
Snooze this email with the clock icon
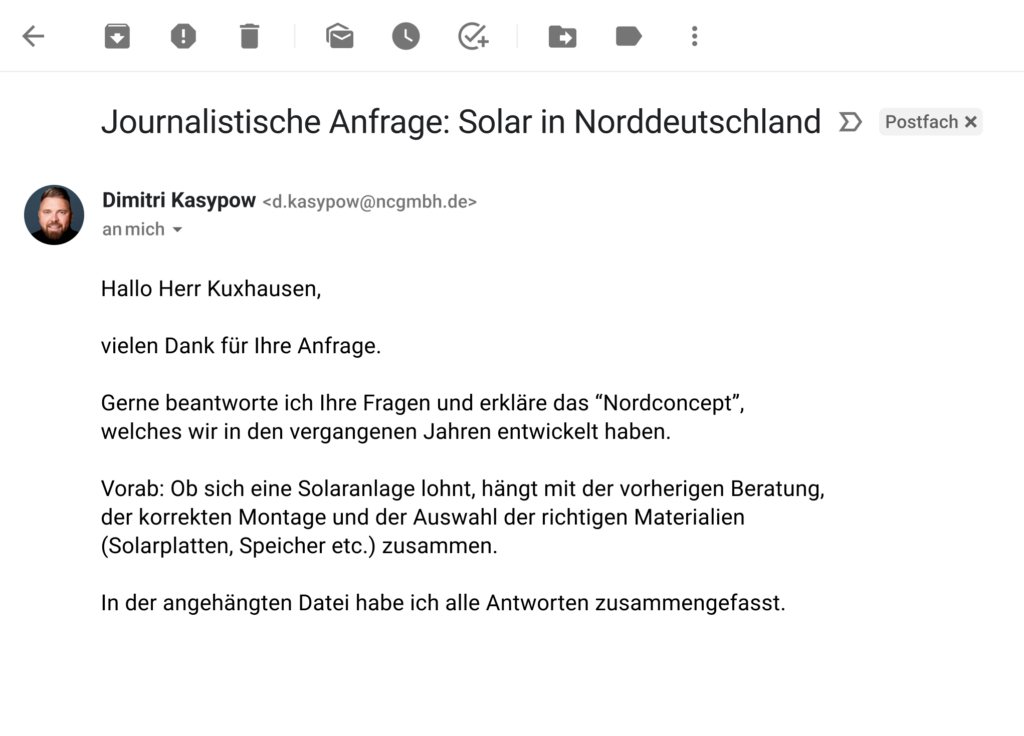(x=405, y=37)
